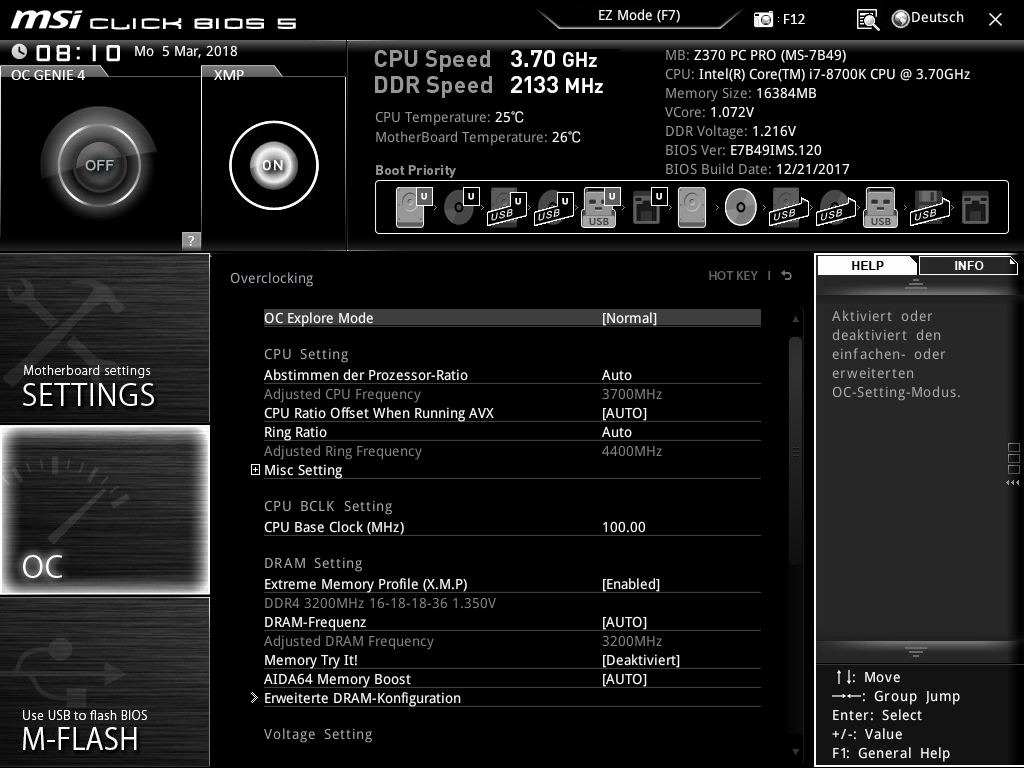Toggle the OC GENIE 4 OFF knob

pos(99,165)
